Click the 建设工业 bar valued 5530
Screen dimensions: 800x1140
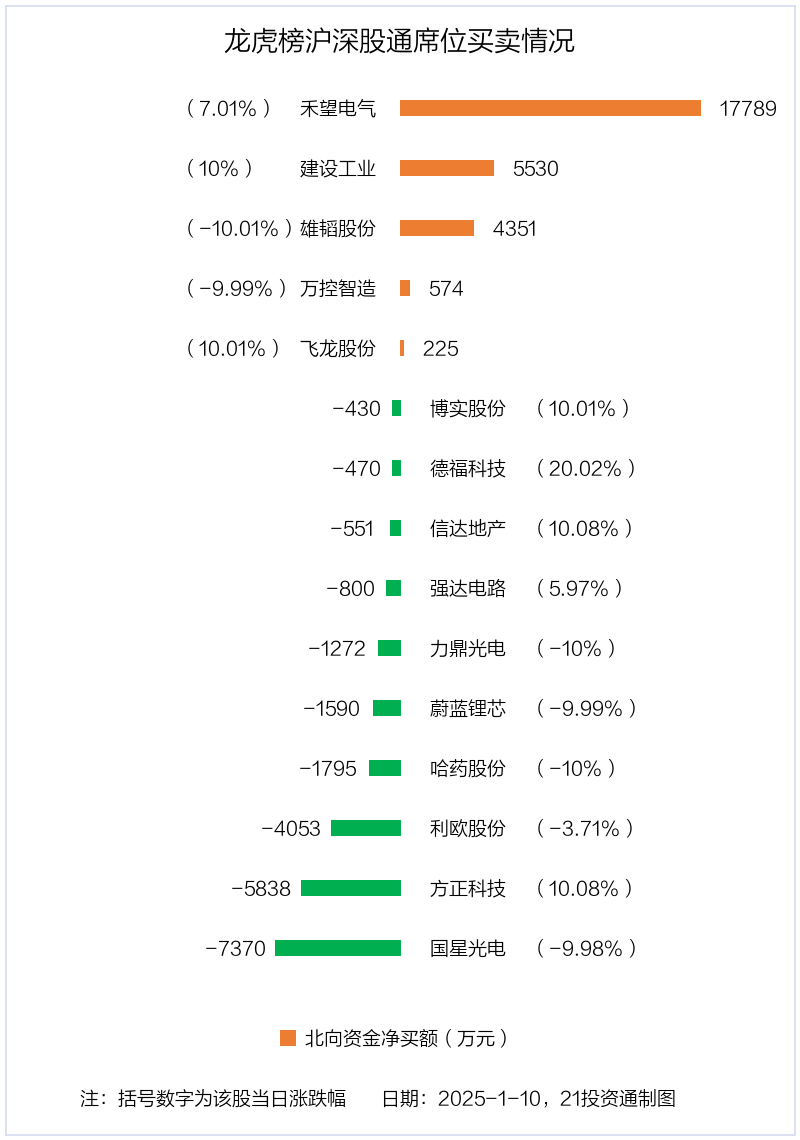tap(447, 168)
